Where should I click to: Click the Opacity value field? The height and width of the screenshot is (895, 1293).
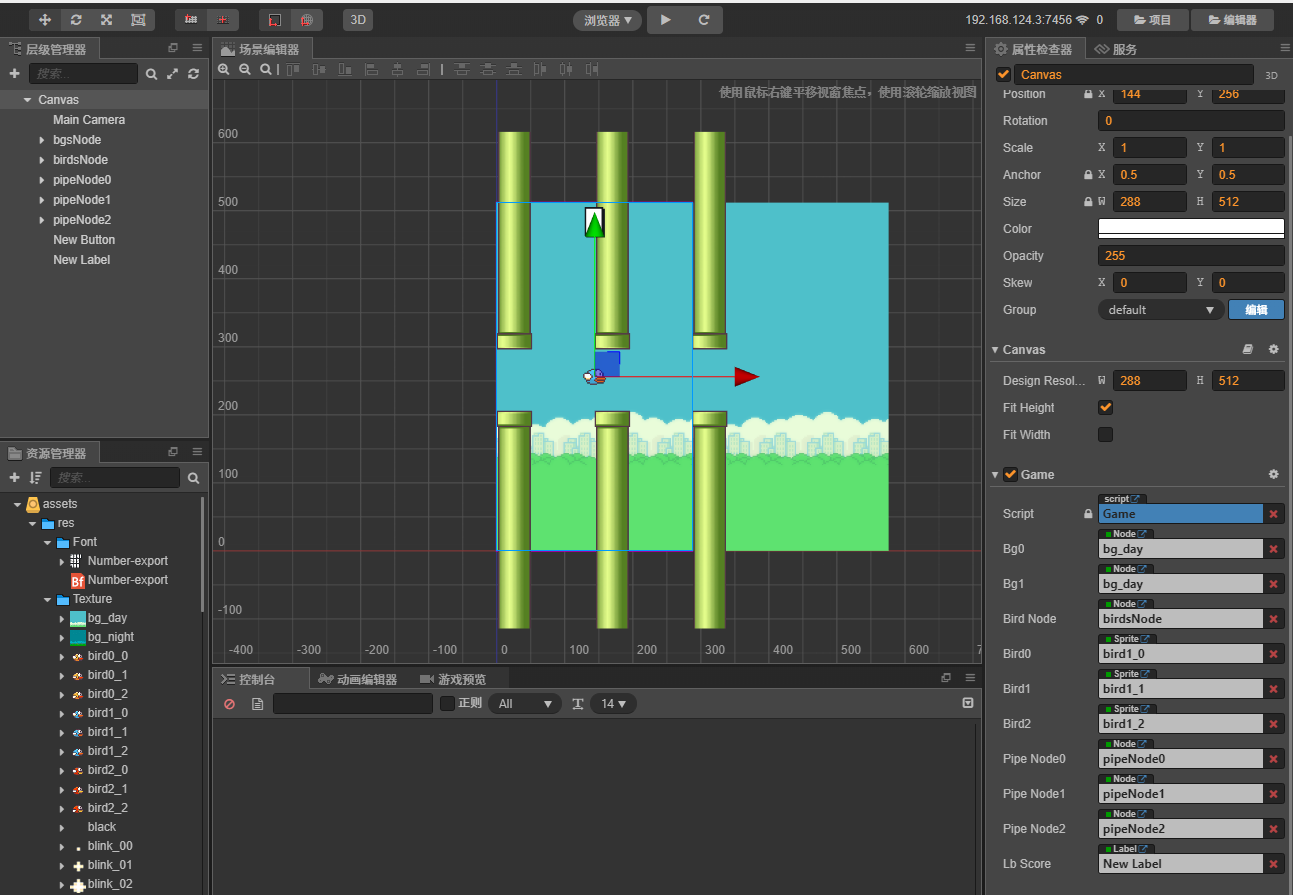pos(1191,256)
